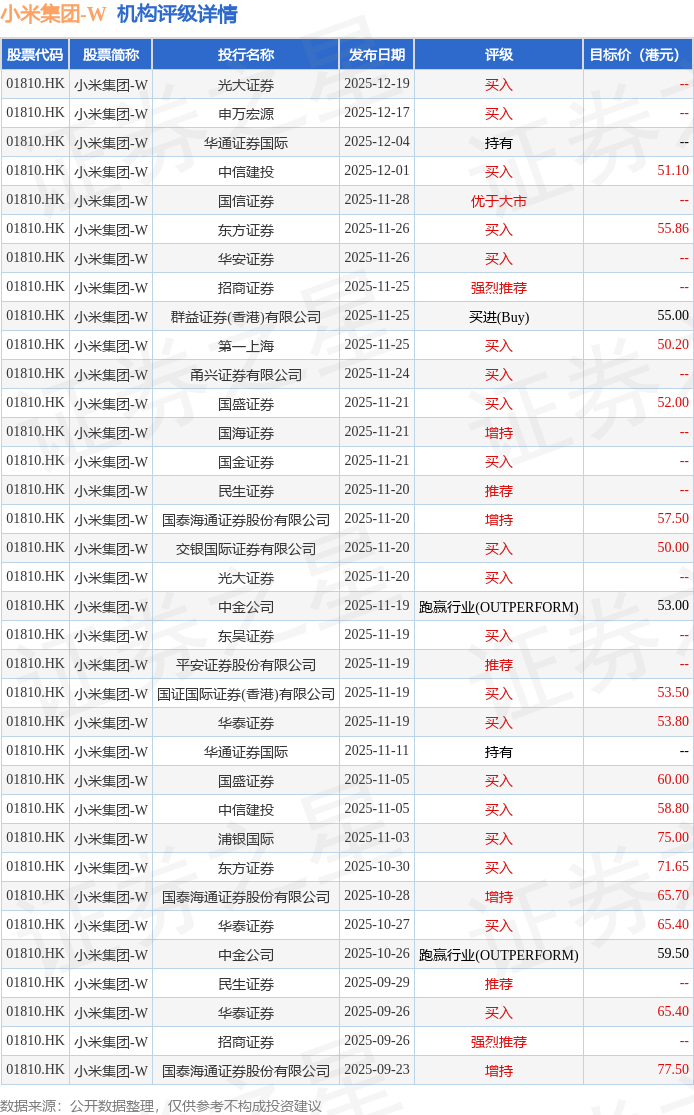This screenshot has height=1115, width=694.
Task: Click the 目标价（港元） column header
Action: coord(638,55)
